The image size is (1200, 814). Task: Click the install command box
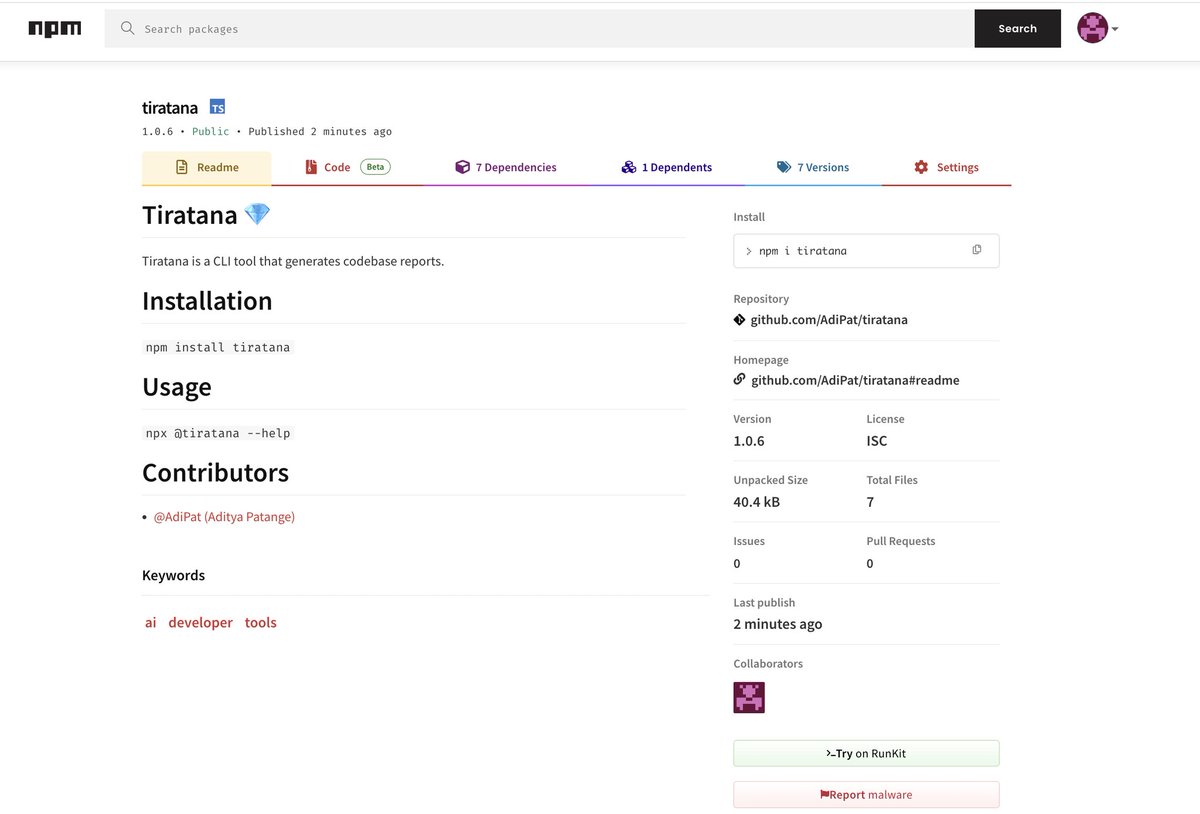click(x=866, y=251)
